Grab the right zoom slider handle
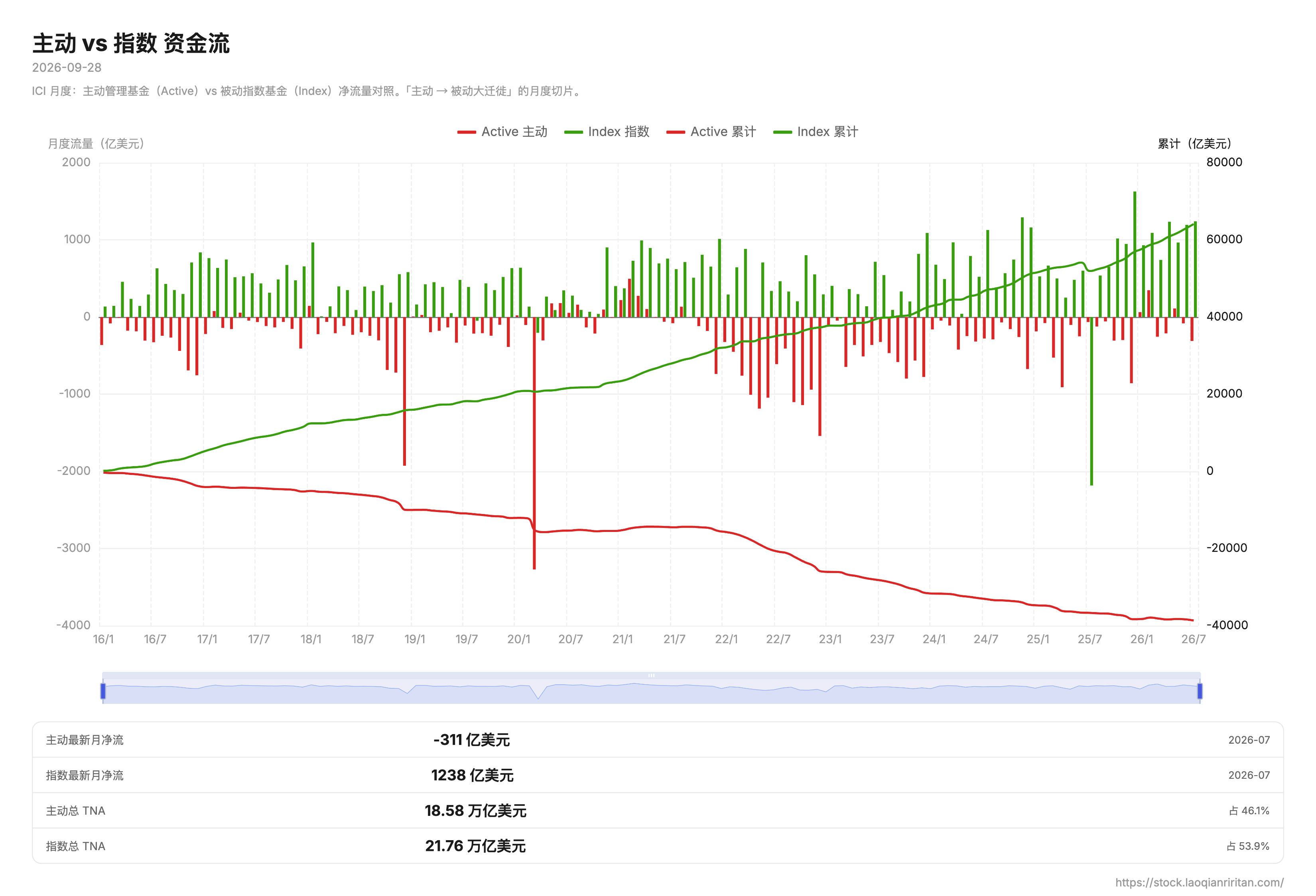Image resolution: width=1316 pixels, height=896 pixels. [1199, 691]
